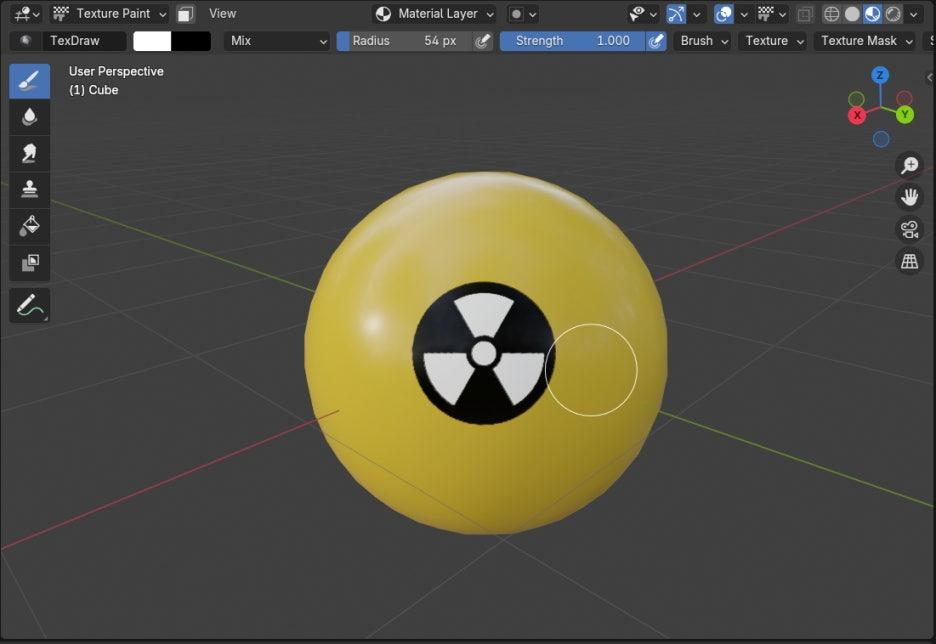Expand the Texture Mask popover
The width and height of the screenshot is (936, 644).
point(864,41)
